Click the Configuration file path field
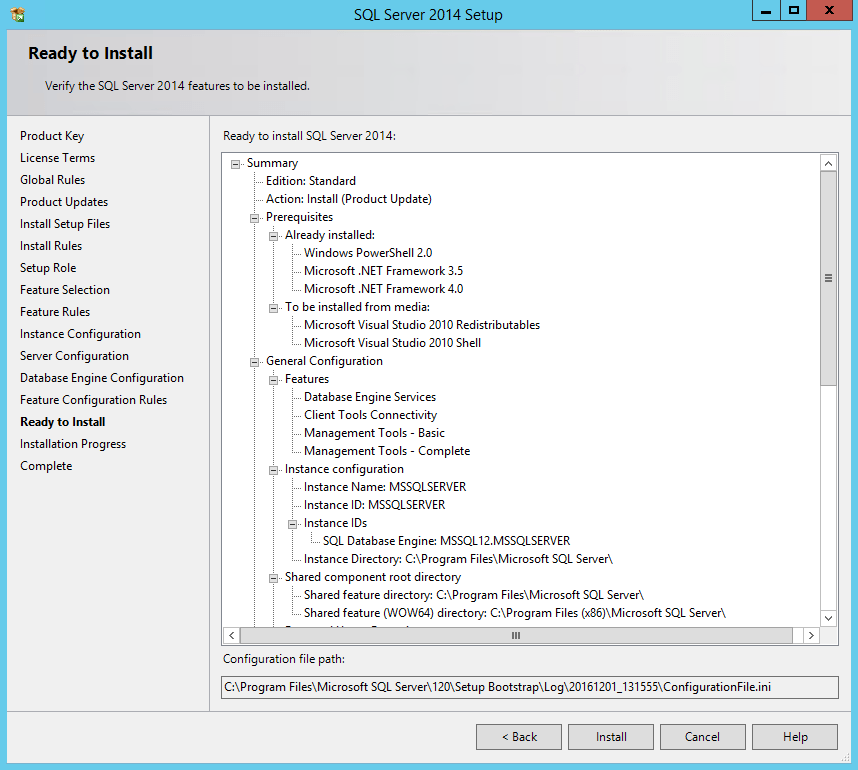Image resolution: width=858 pixels, height=770 pixels. coord(530,687)
